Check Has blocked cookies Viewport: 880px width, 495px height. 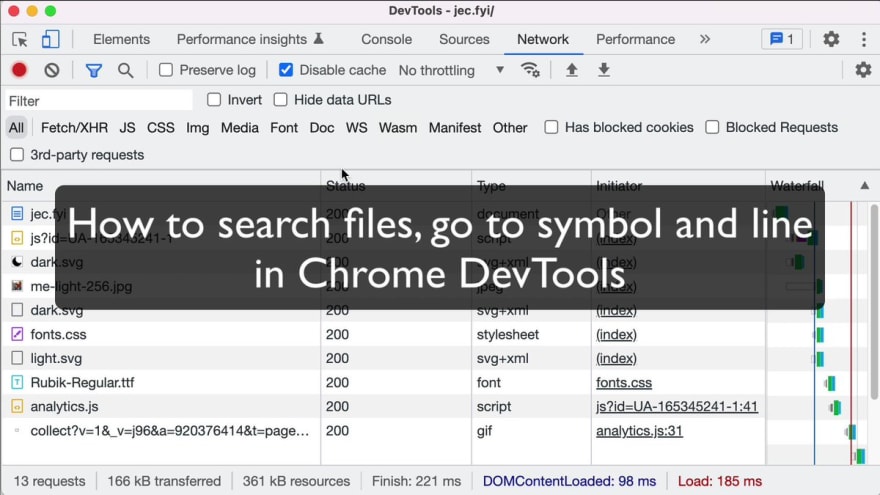pyautogui.click(x=551, y=127)
